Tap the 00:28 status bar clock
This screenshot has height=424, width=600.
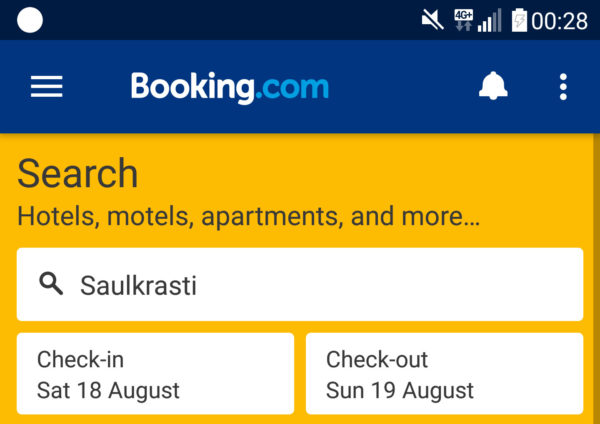click(559, 21)
